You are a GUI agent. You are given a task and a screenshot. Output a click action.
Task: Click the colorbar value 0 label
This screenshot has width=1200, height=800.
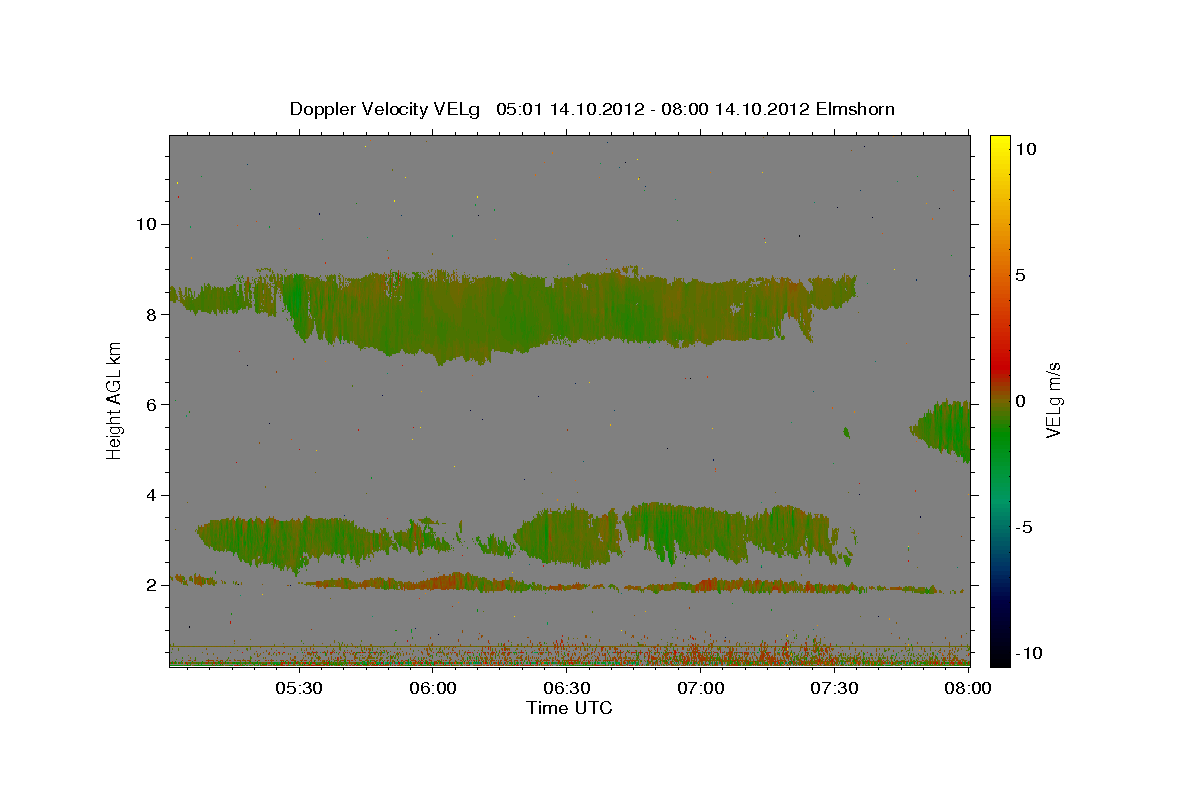(1021, 401)
